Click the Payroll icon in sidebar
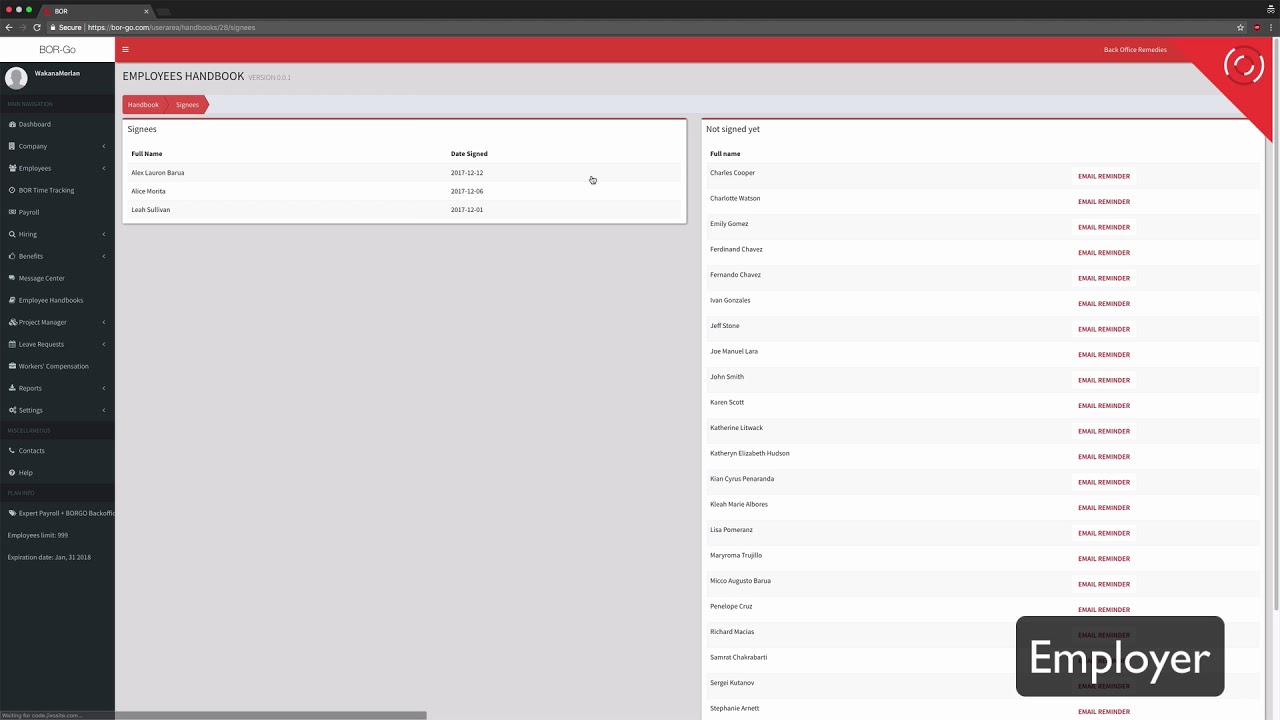Image resolution: width=1280 pixels, height=720 pixels. point(12,212)
